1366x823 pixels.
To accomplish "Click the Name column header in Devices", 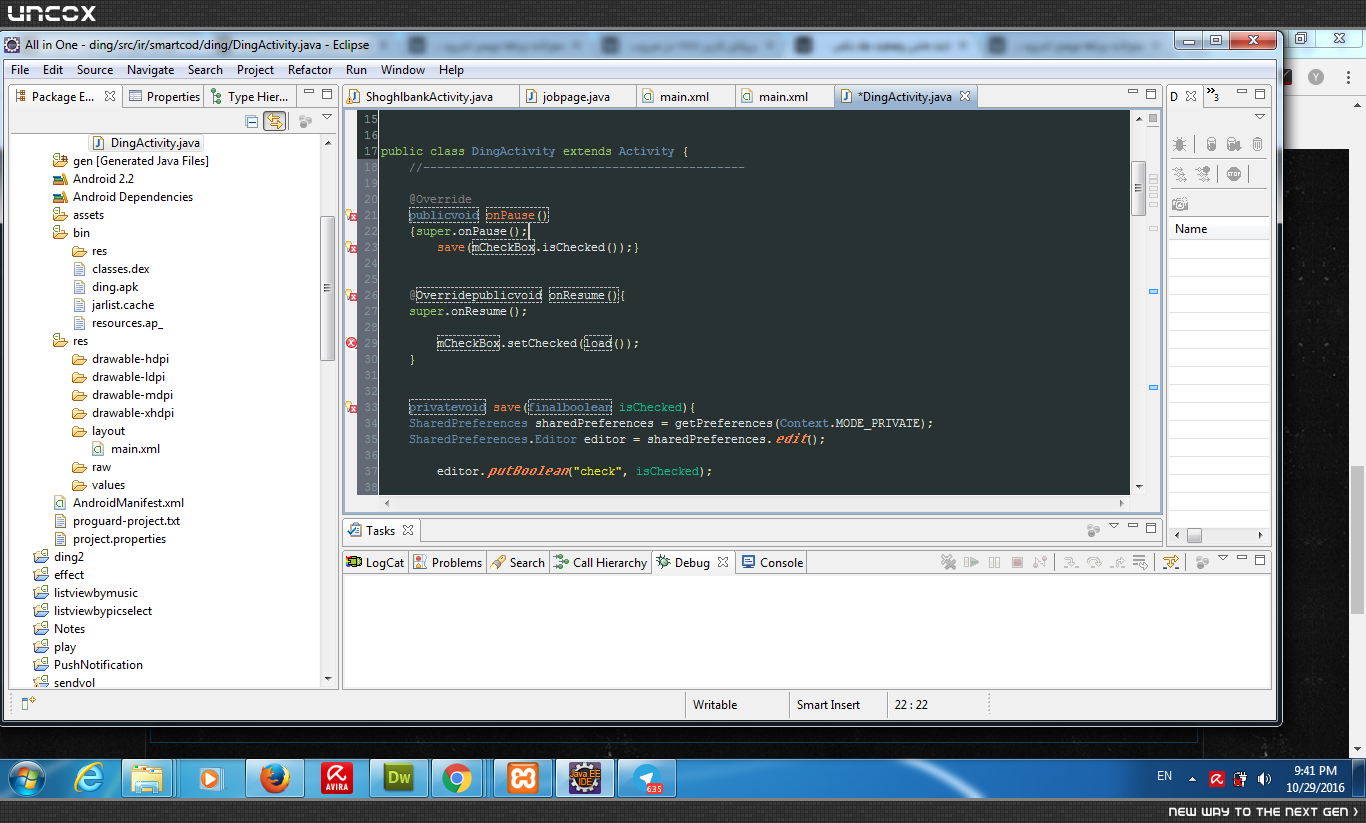I will point(1219,229).
